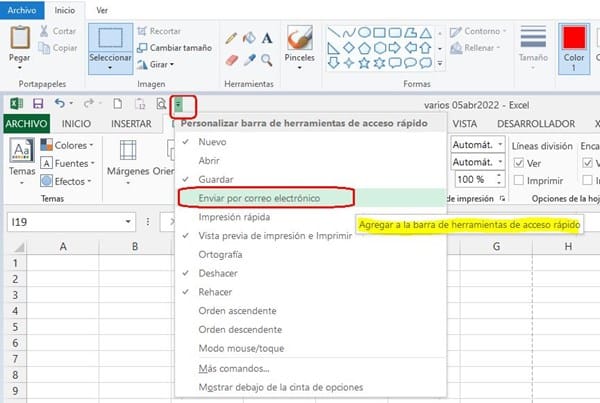
Task: Click the scale 100 % spinner arrows
Action: [499, 179]
